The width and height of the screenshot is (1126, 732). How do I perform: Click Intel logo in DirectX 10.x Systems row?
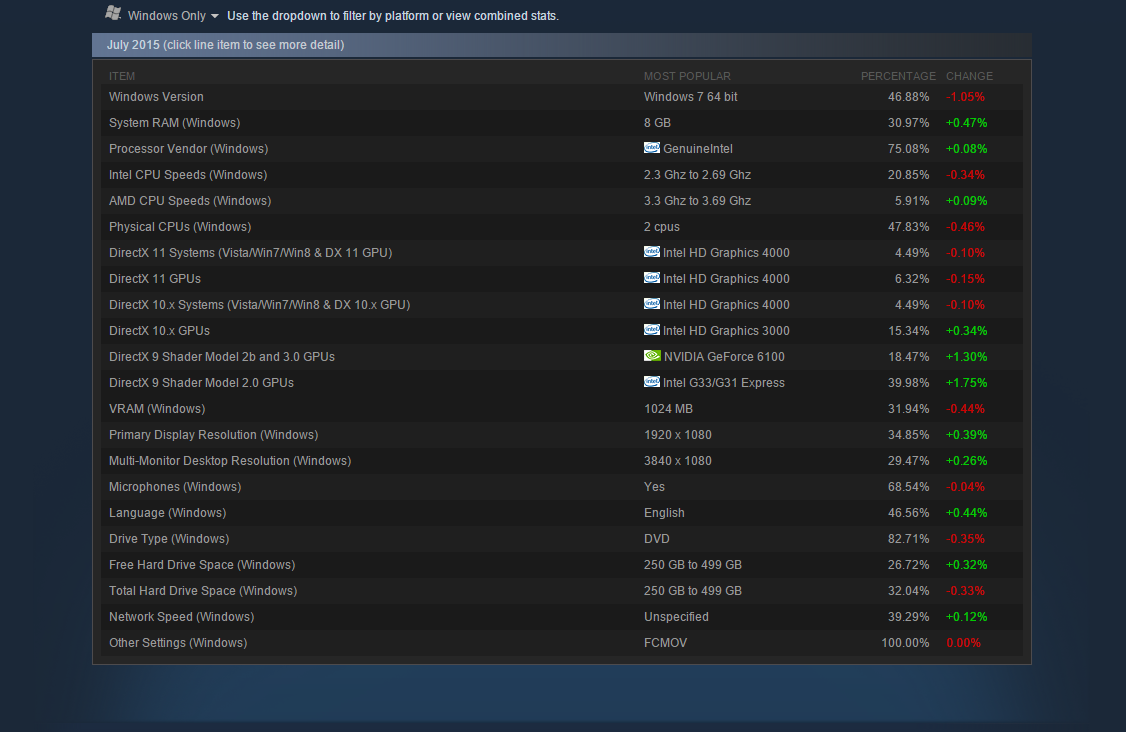pos(651,303)
